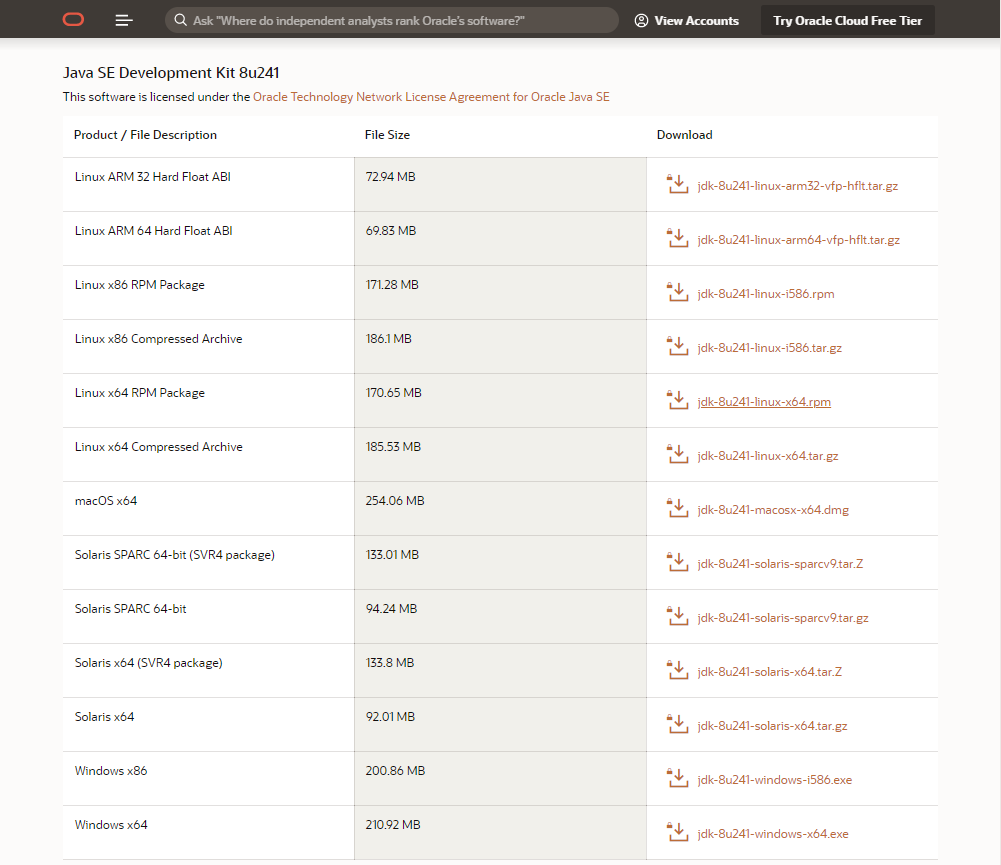Download jdk-8u241-solaris-sparcv9.tar.Z link
The image size is (1001, 865).
[x=780, y=564]
